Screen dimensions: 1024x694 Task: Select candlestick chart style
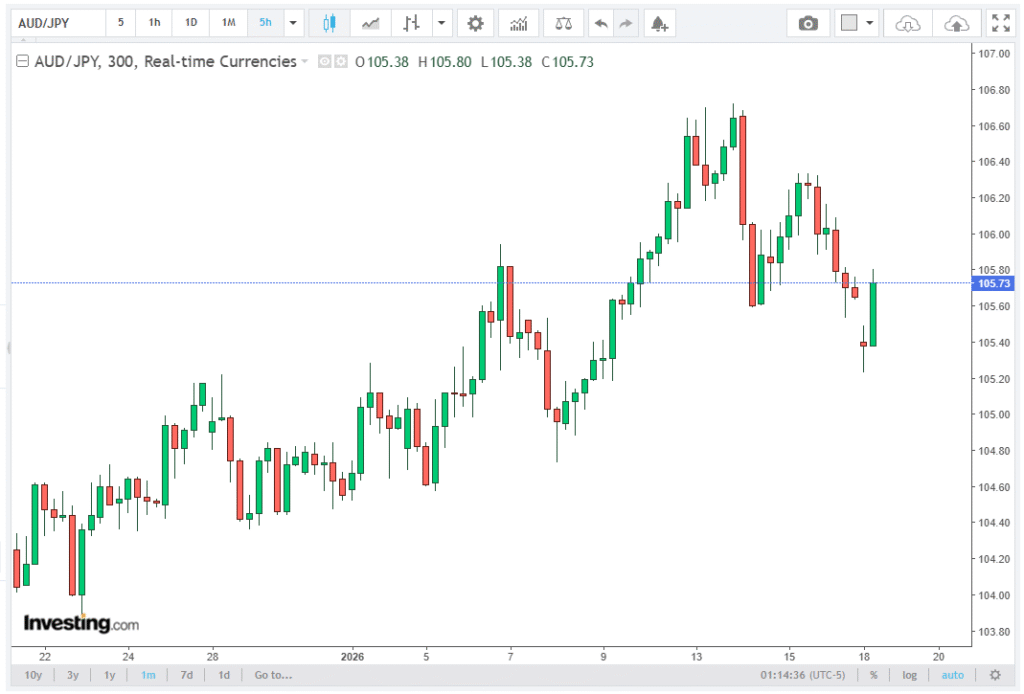click(x=329, y=23)
